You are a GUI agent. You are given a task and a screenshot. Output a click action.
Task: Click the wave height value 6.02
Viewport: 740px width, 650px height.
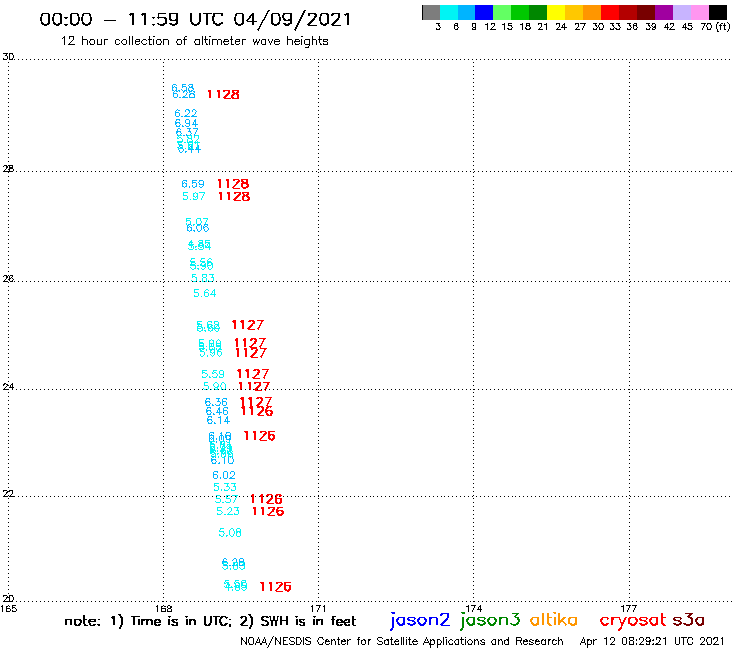tap(224, 475)
